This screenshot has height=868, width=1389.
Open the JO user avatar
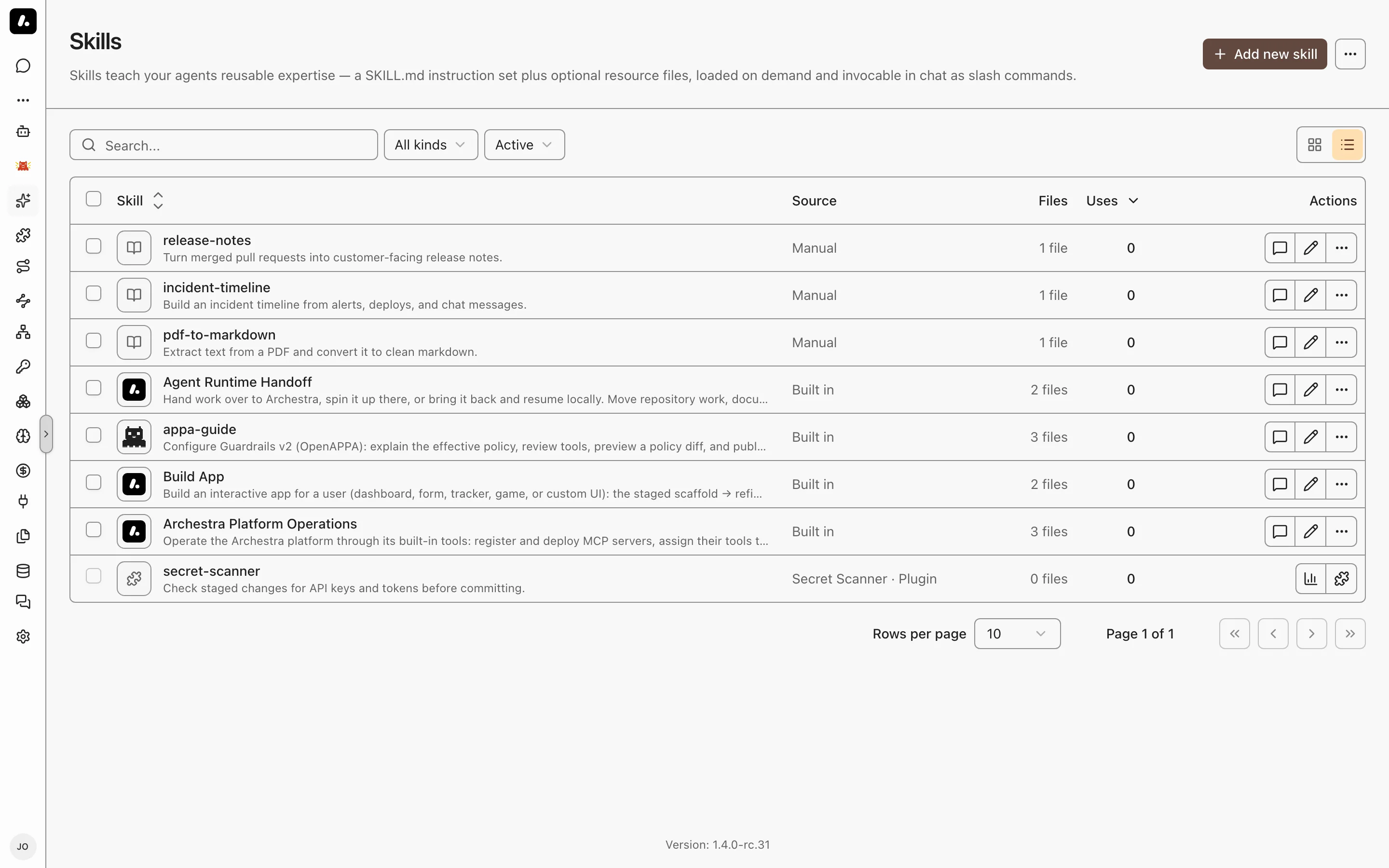tap(23, 847)
